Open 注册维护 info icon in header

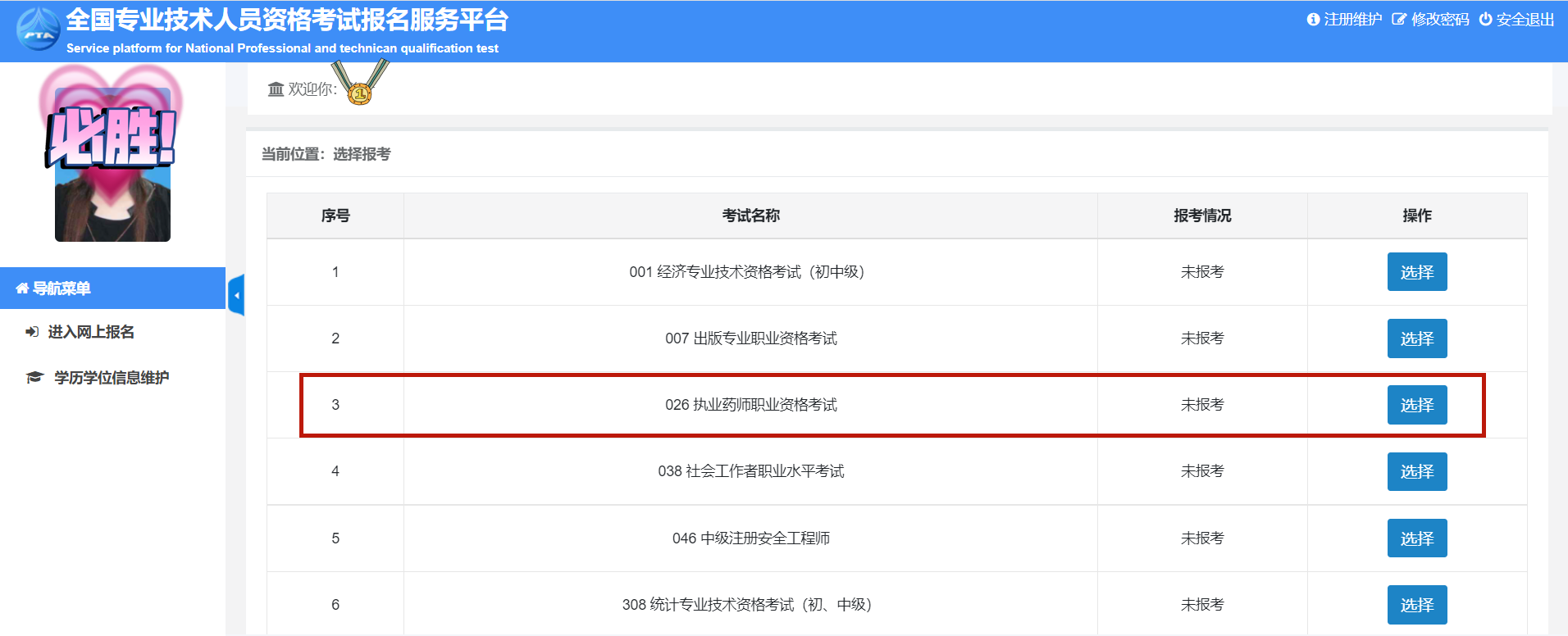click(1313, 20)
